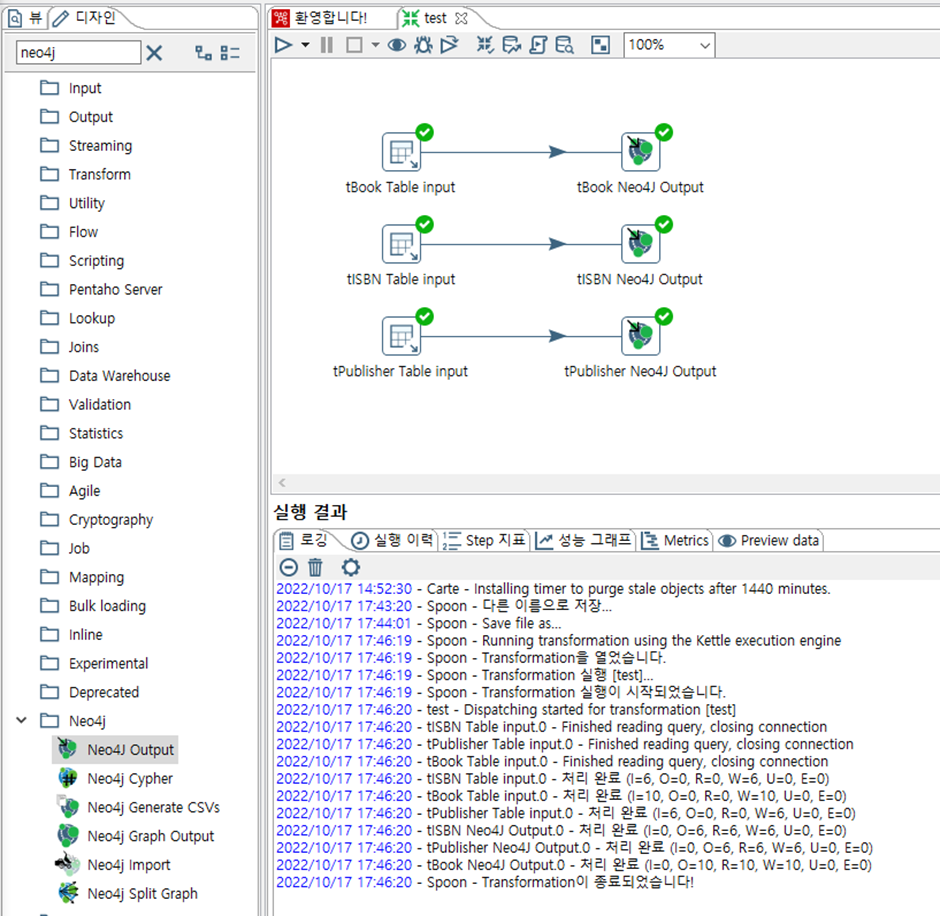Viewport: 940px width, 916px height.
Task: Select the tPublisher Table input step
Action: 400,336
